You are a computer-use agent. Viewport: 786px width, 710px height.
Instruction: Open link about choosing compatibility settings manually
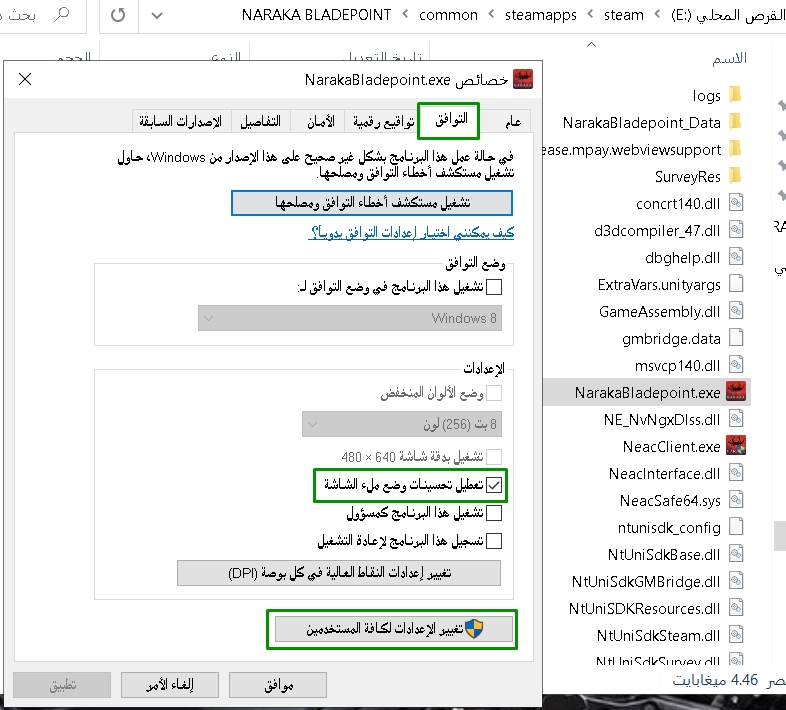pyautogui.click(x=413, y=232)
